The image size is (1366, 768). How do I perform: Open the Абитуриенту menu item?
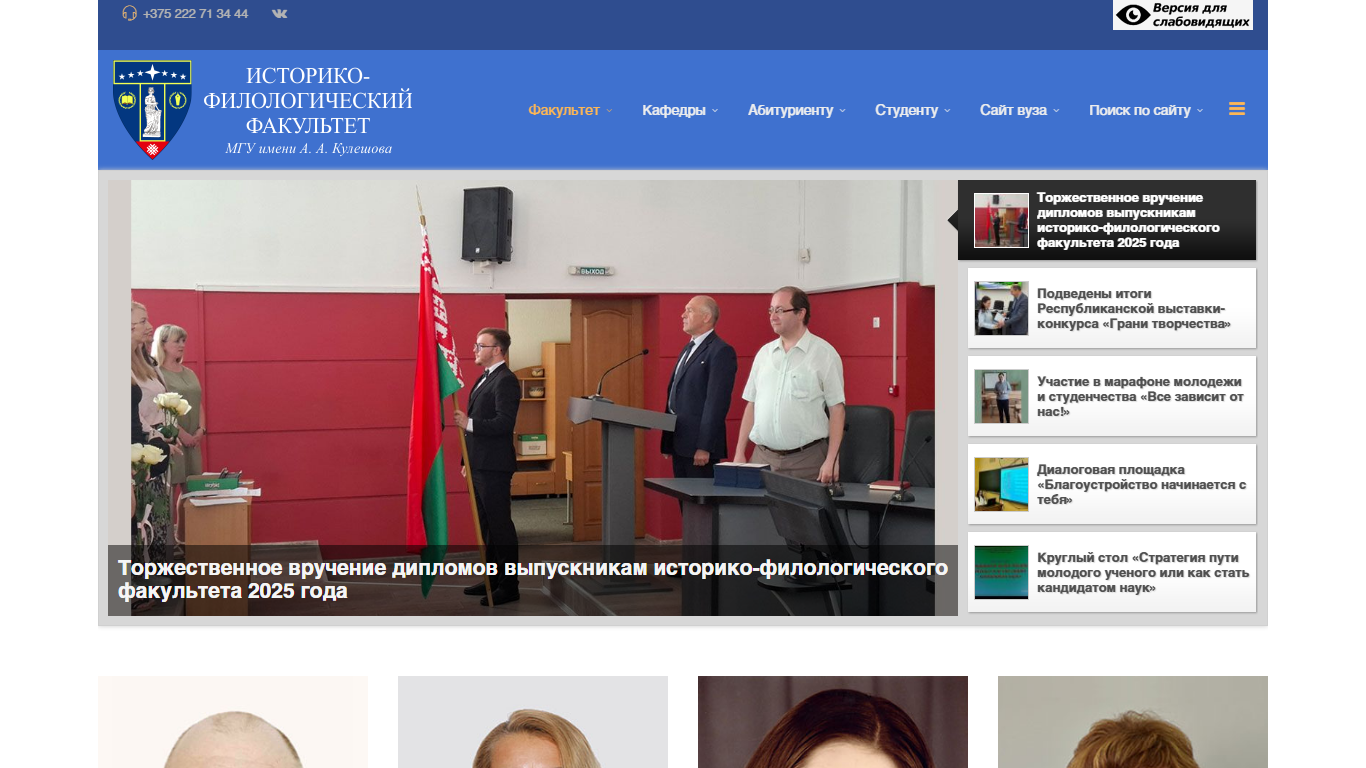[x=790, y=110]
